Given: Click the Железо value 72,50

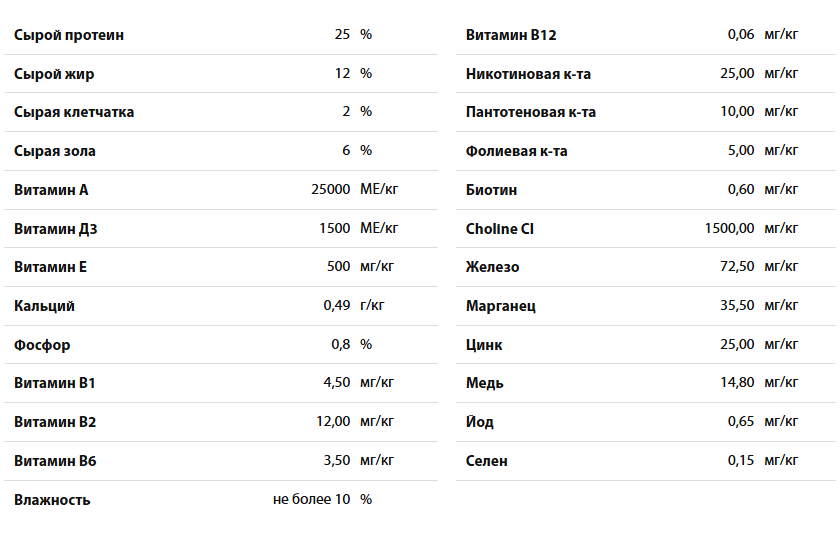Looking at the screenshot, I should pyautogui.click(x=737, y=266).
